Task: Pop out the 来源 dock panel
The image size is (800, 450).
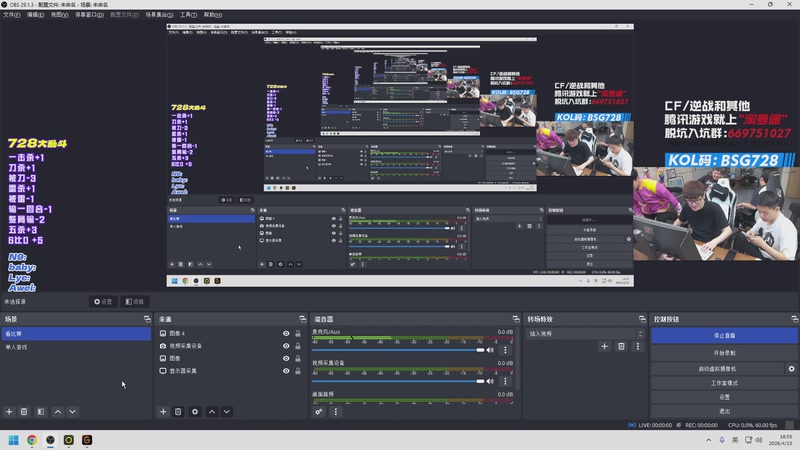Action: [x=303, y=319]
